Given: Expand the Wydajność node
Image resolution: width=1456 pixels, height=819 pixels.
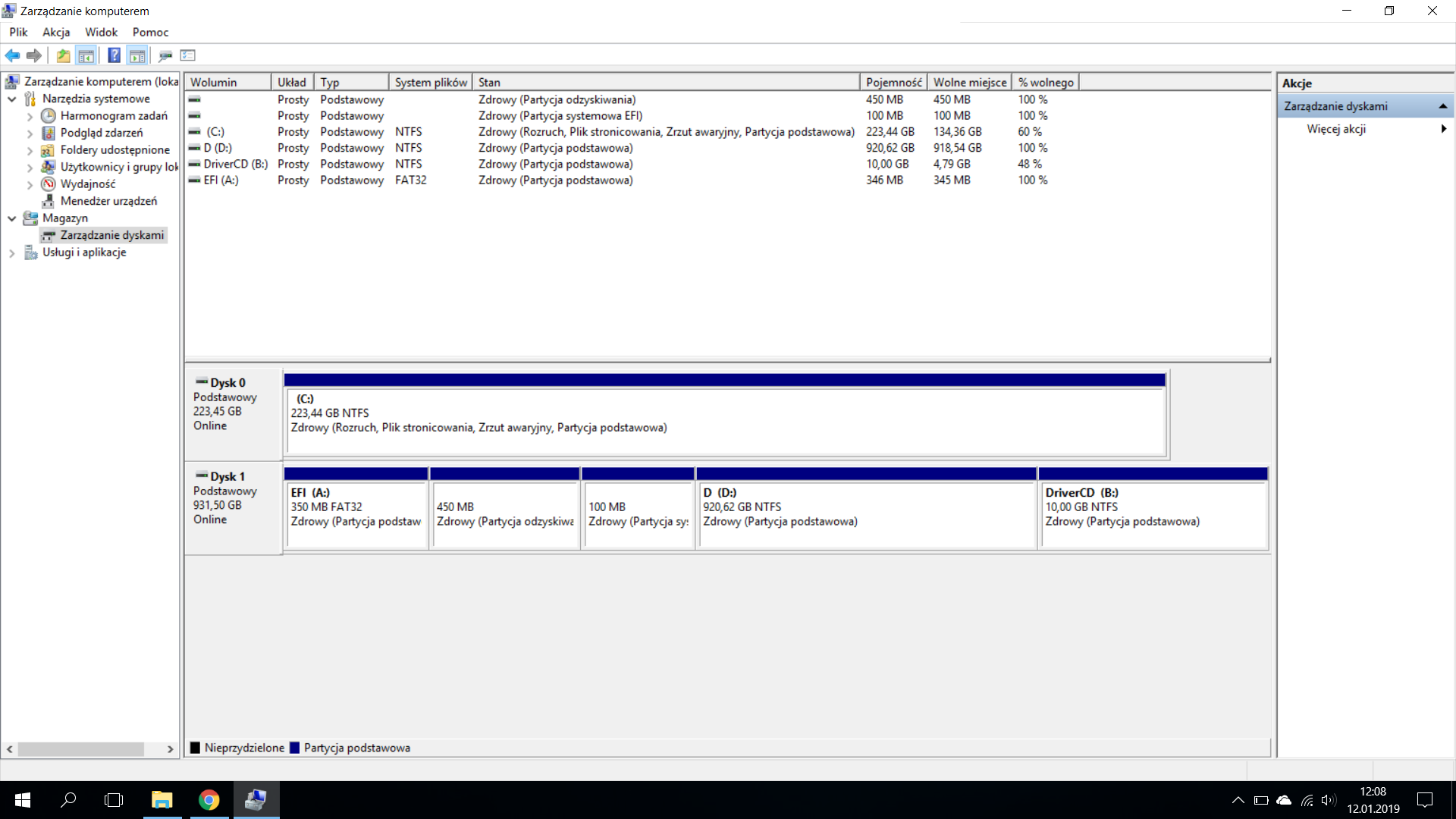Looking at the screenshot, I should coord(30,184).
